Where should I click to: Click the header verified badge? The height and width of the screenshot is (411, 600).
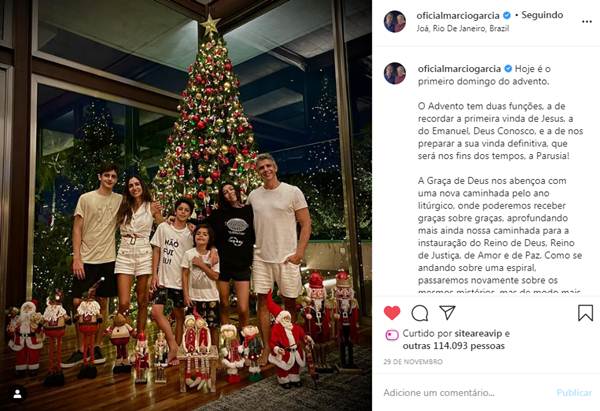point(506,15)
